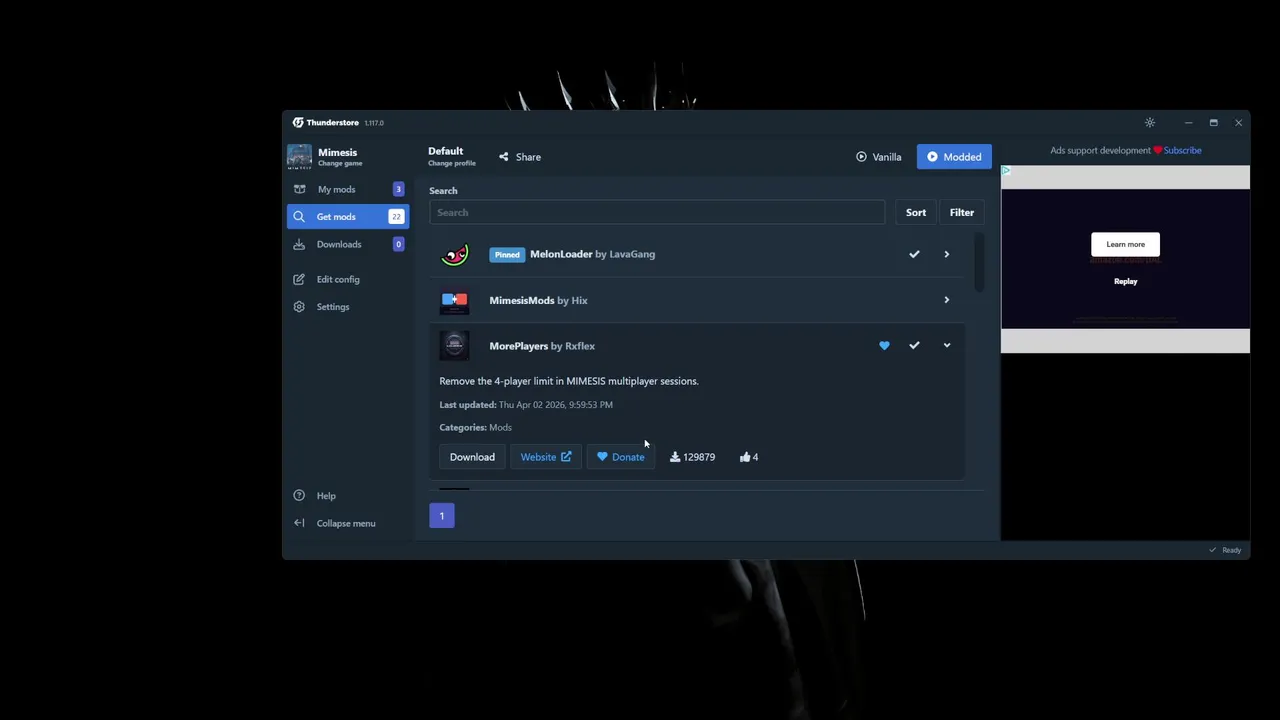Click the MorePlayers mod icon

[454, 346]
